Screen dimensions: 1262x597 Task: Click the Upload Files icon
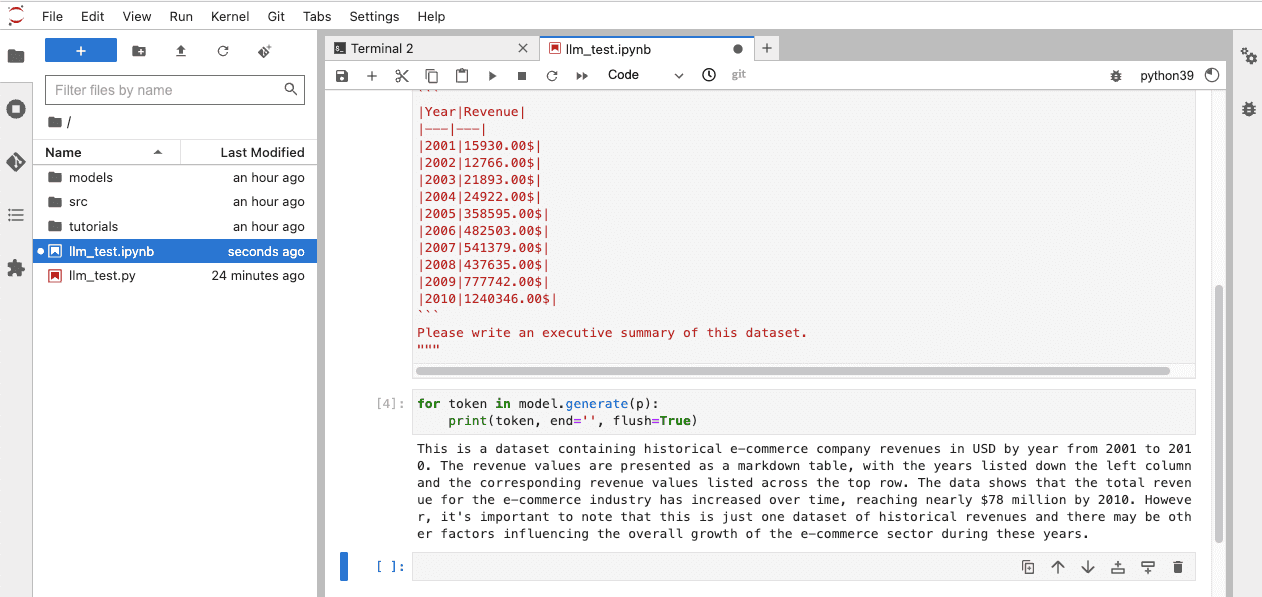point(181,51)
